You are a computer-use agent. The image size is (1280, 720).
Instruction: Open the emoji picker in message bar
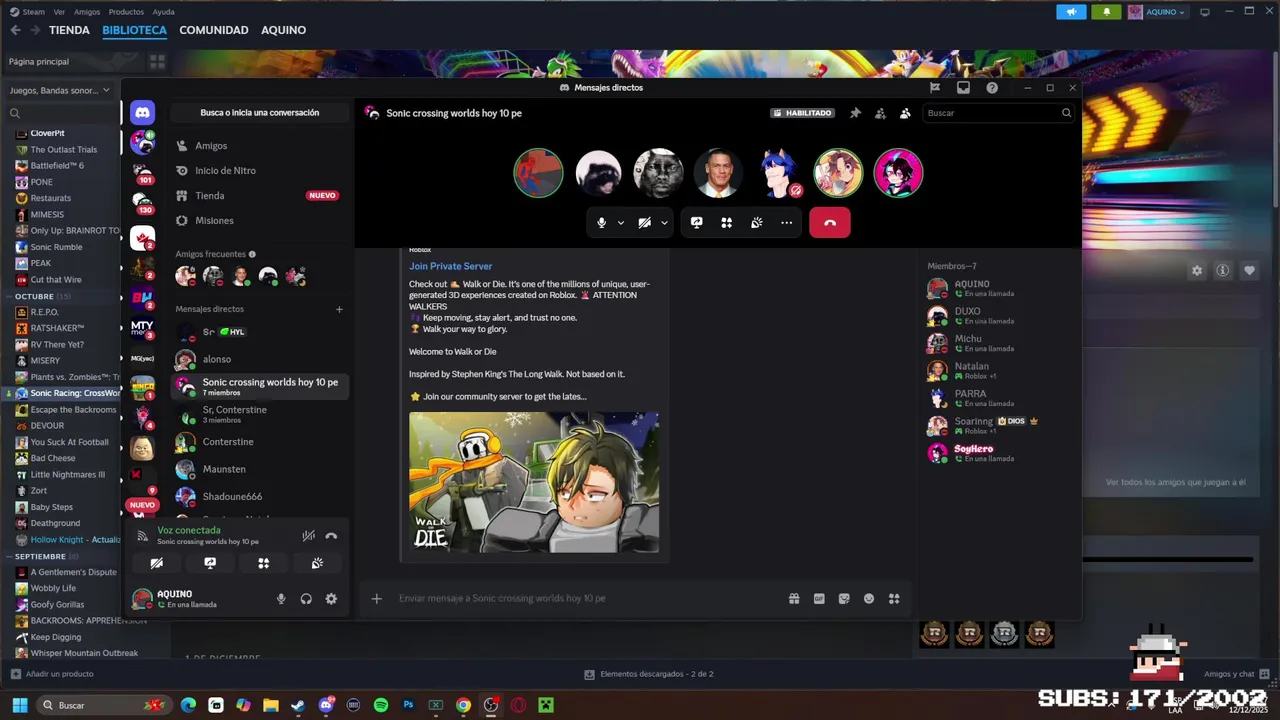[869, 599]
